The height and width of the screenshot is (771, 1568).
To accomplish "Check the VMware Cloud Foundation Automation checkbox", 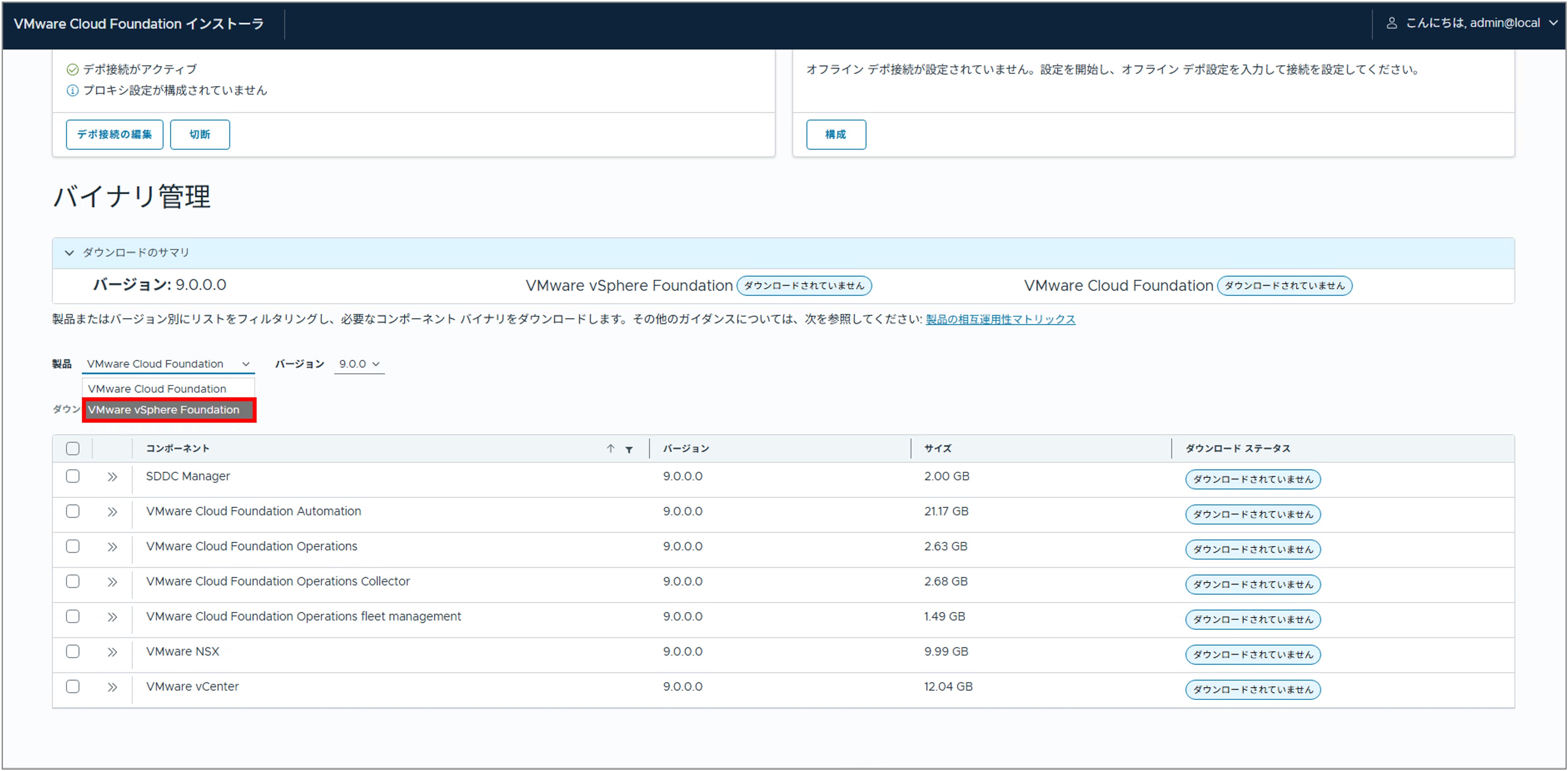I will [72, 511].
